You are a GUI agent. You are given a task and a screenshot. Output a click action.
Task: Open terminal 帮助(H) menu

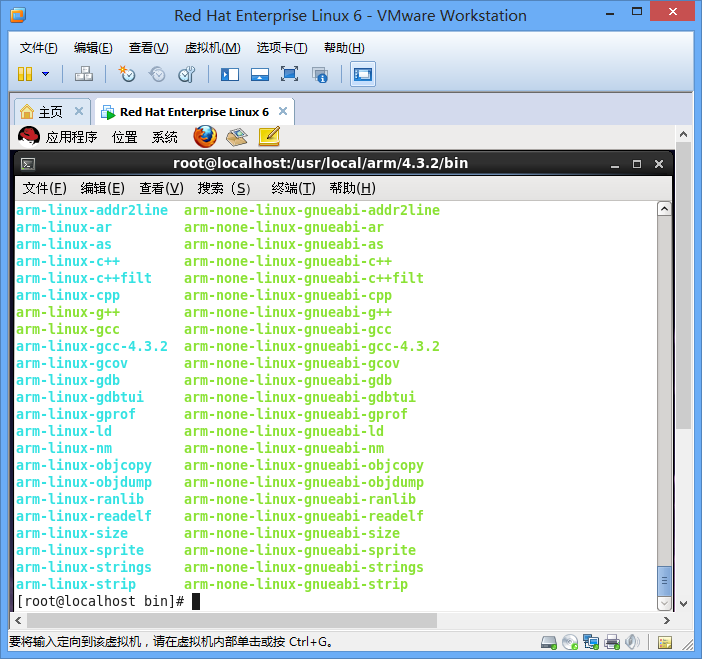click(352, 188)
